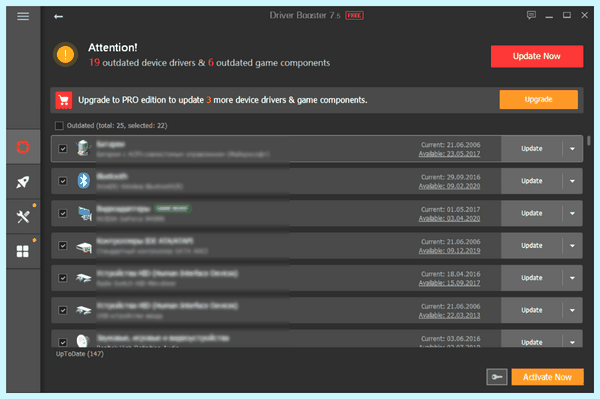Click the yellow attention warning icon
This screenshot has width=600, height=399.
pyautogui.click(x=65, y=54)
